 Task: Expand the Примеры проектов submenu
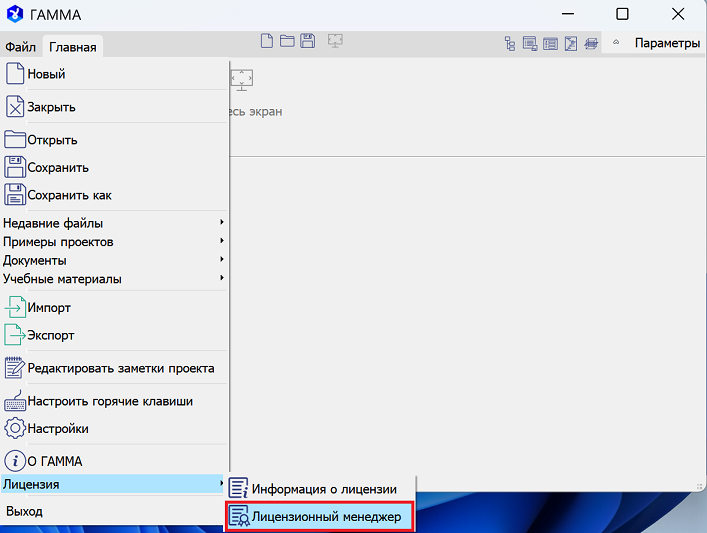112,242
